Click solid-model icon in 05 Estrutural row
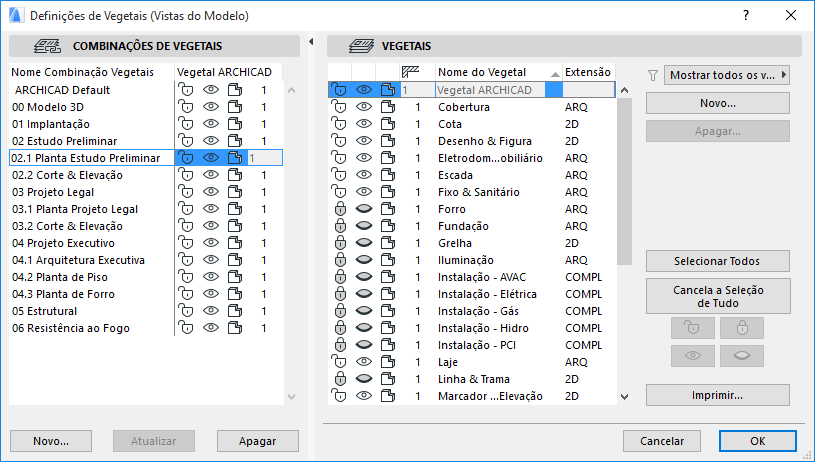 point(235,311)
